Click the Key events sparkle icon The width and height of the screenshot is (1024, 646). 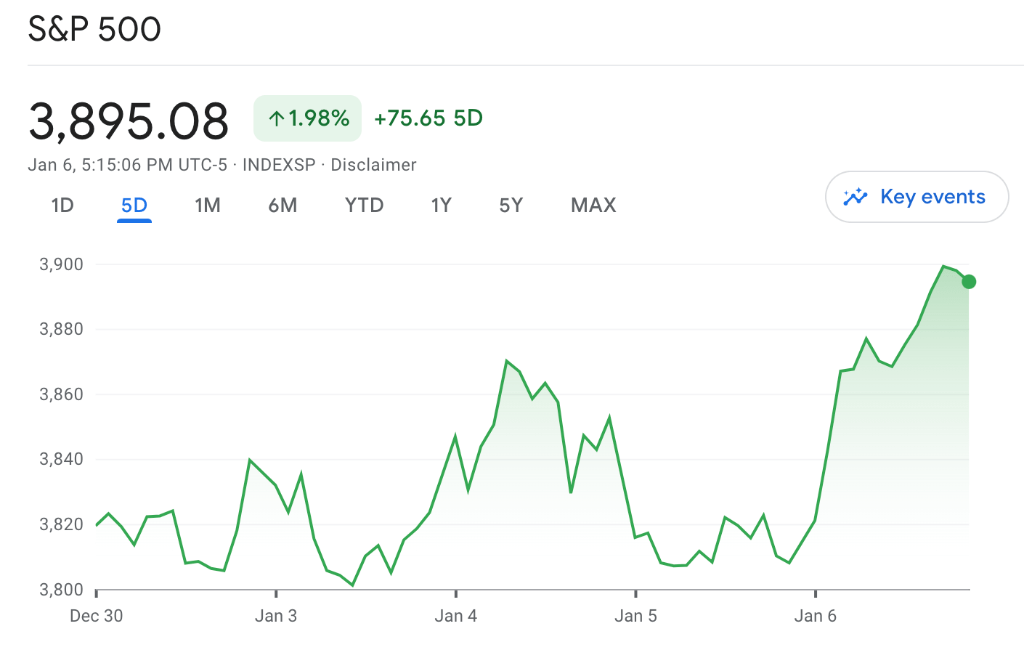(x=855, y=197)
